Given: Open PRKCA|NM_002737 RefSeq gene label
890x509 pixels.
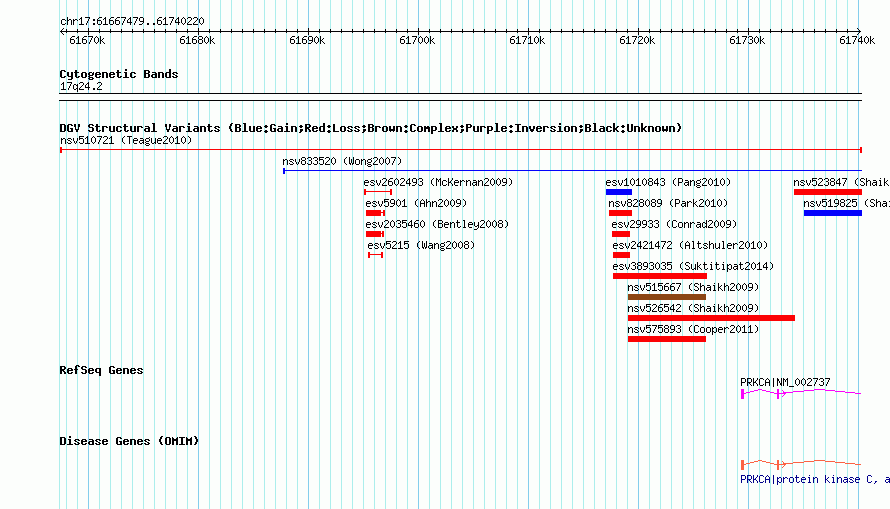Looking at the screenshot, I should pos(785,382).
